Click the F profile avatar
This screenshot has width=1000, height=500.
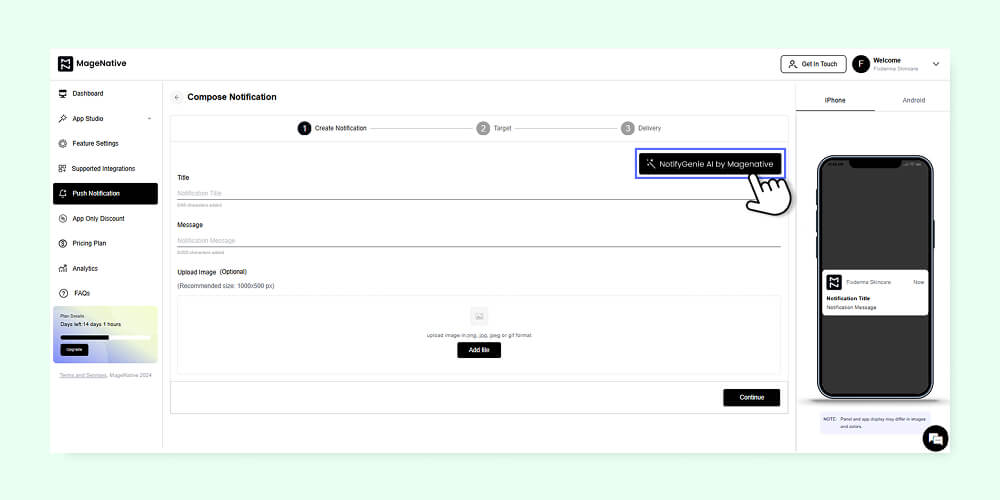coord(861,64)
